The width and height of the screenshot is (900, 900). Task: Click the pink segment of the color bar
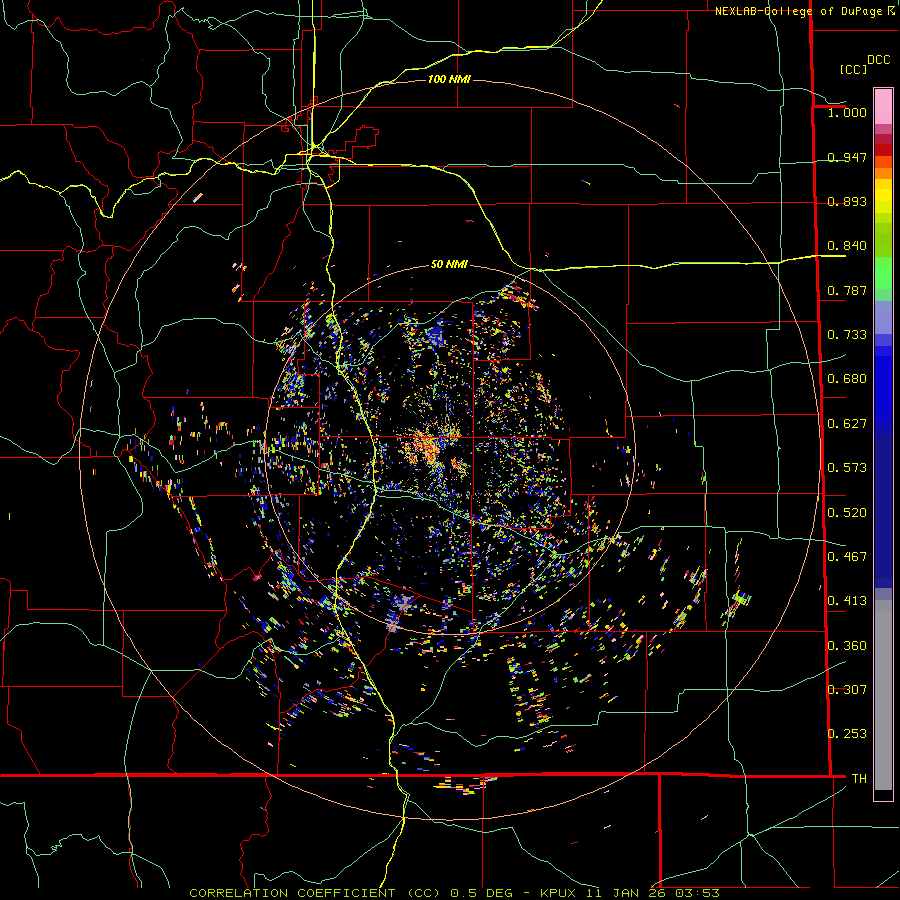tap(883, 106)
